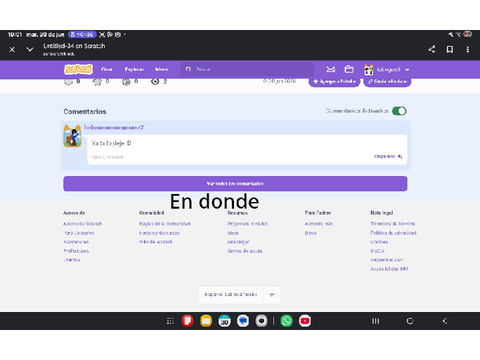The image size is (480, 360).
Task: Close the browser tab with X
Action: point(12,50)
